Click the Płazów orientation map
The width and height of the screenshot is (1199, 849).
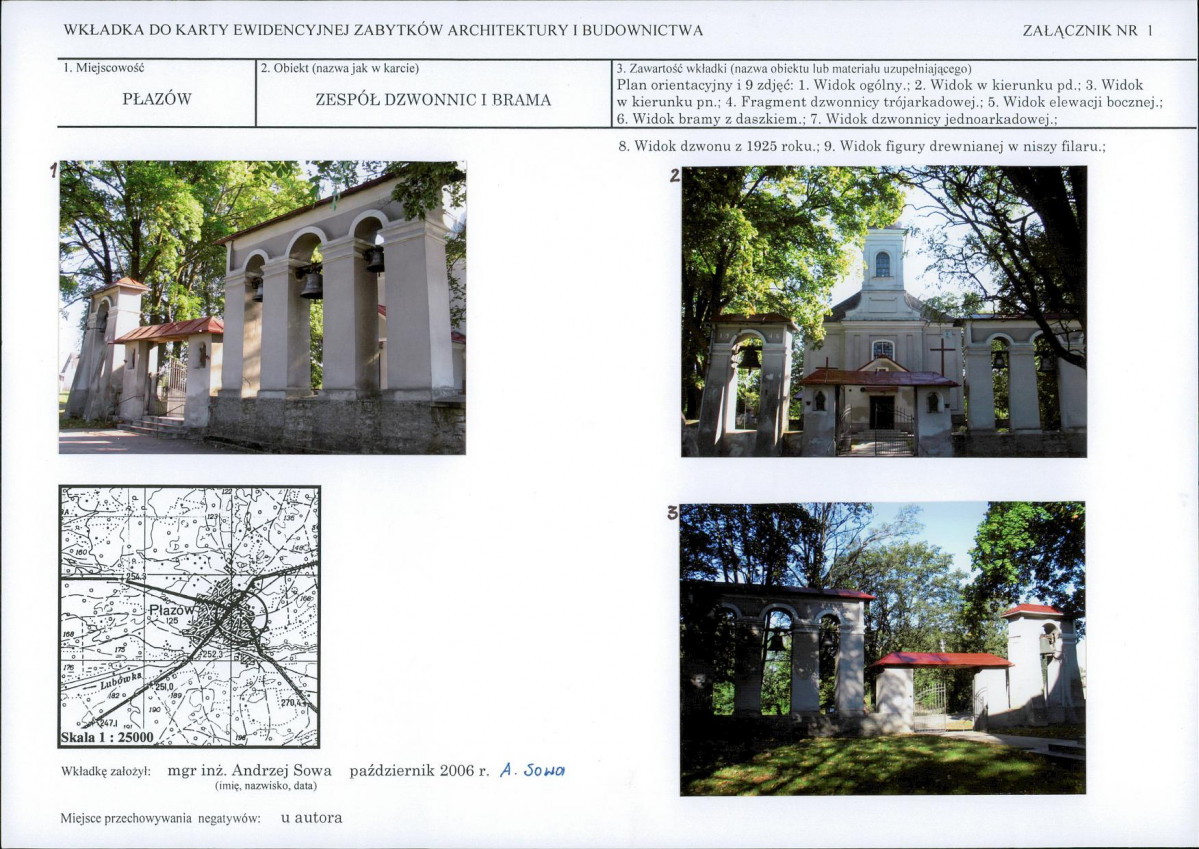[x=190, y=616]
